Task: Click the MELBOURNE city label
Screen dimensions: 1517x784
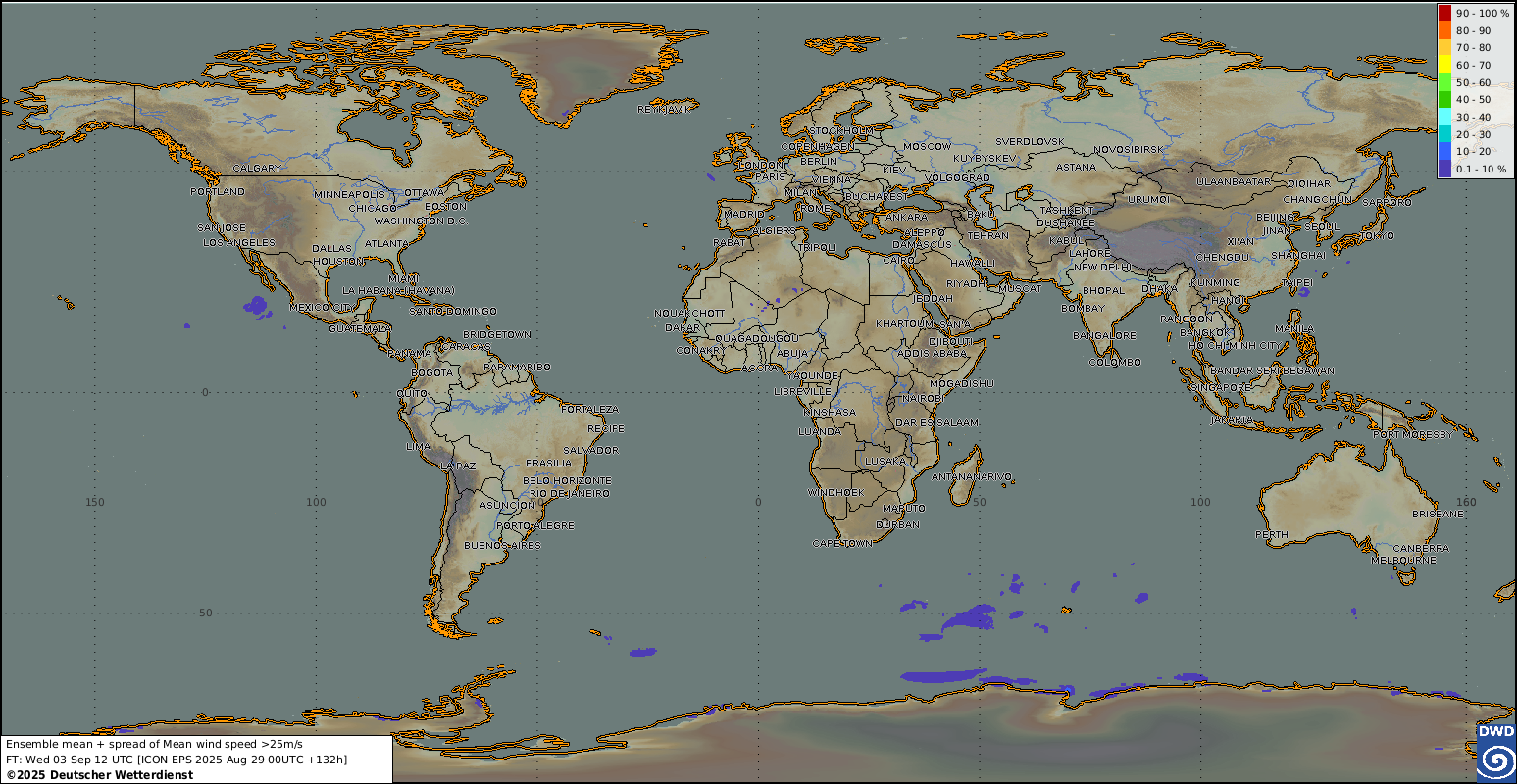Action: [1404, 560]
